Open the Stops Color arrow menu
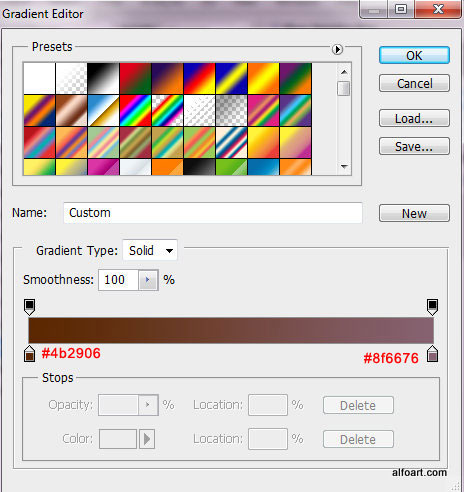Viewport: 464px width, 492px height. pyautogui.click(x=147, y=439)
